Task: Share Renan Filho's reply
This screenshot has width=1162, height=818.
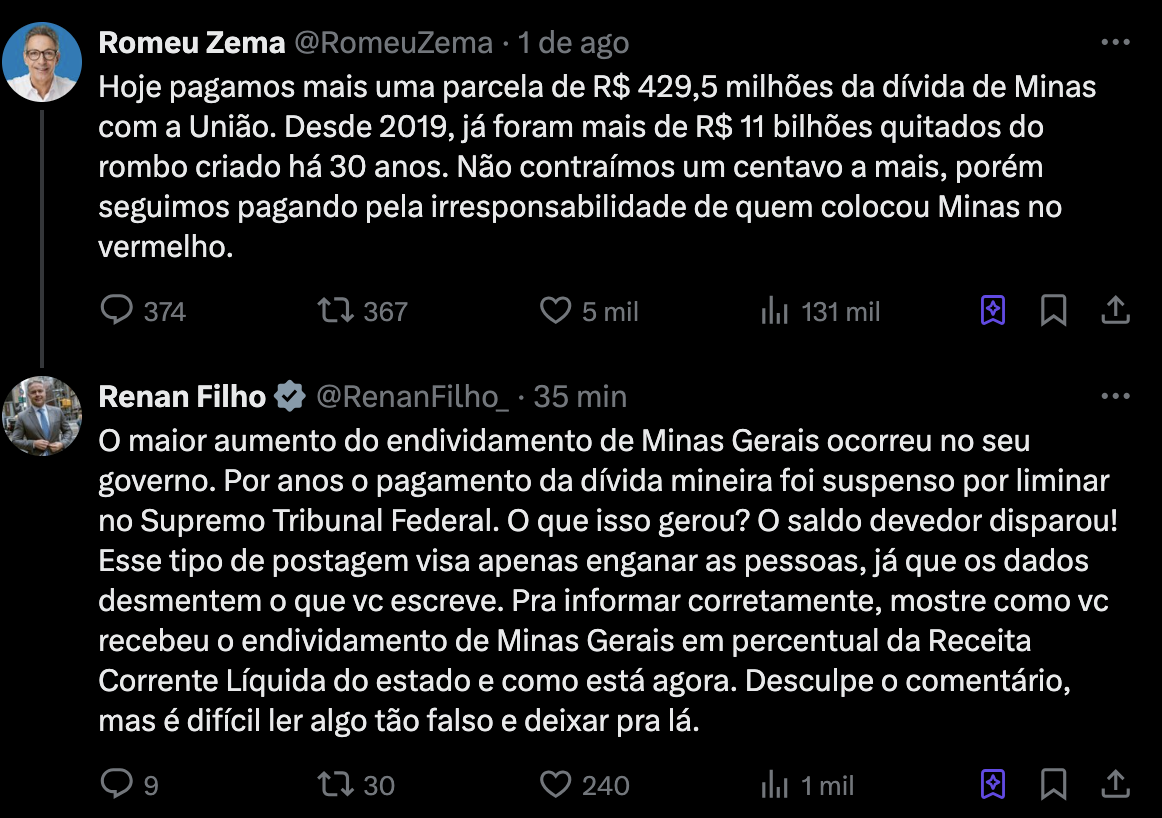Action: coord(1115,785)
